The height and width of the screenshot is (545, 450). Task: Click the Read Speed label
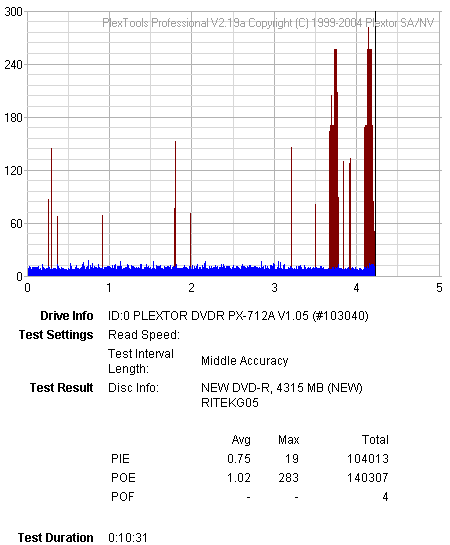coord(144,335)
